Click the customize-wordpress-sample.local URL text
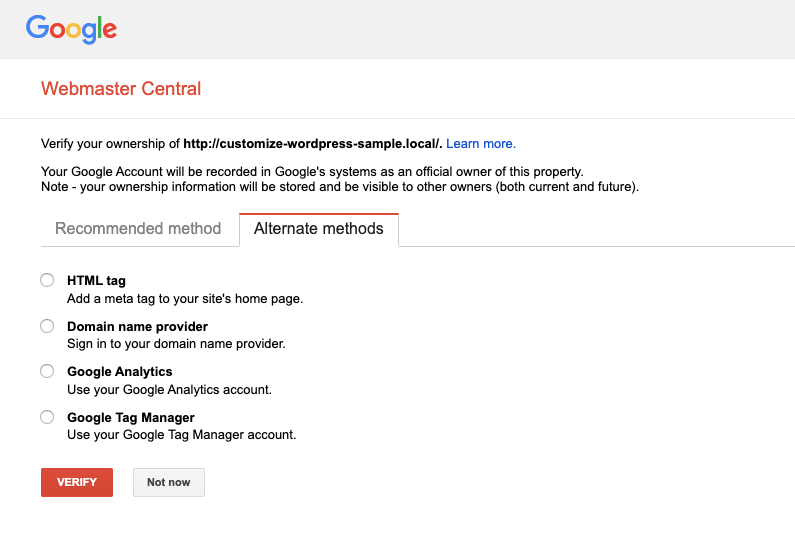Viewport: 795px width, 549px height. pyautogui.click(x=313, y=144)
